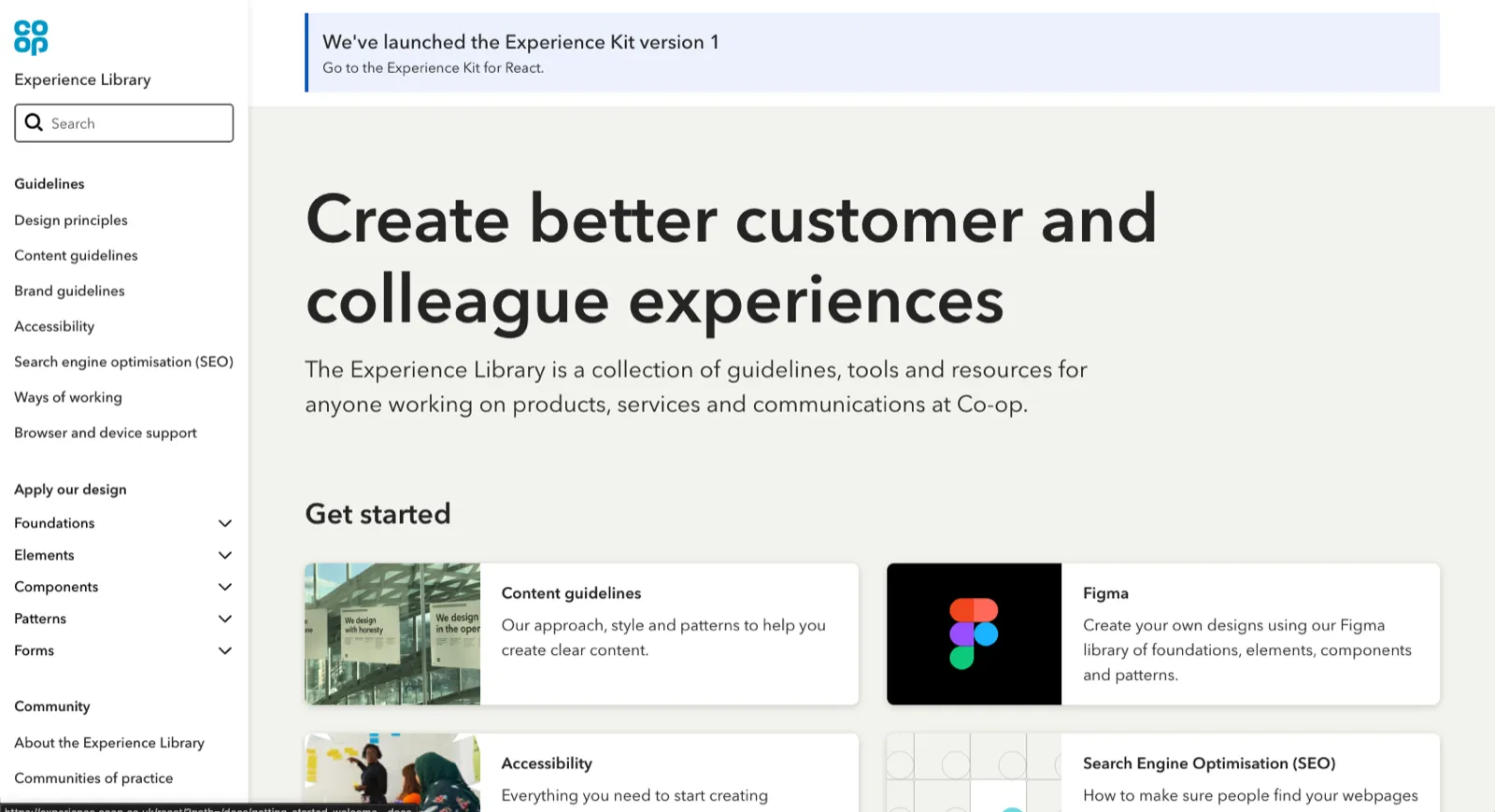Screen dimensions: 1495x812
Task: Select Patterns menu label
Action: coord(40,619)
